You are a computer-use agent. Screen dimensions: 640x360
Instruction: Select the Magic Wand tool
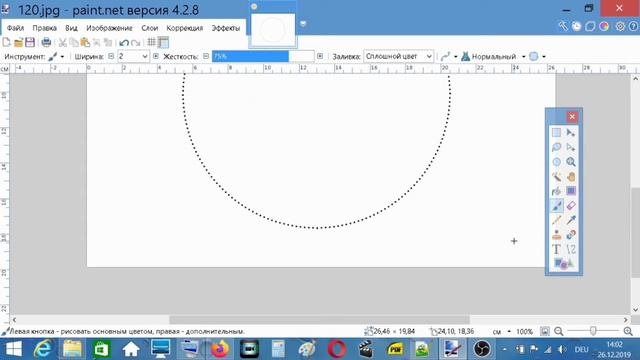[556, 176]
